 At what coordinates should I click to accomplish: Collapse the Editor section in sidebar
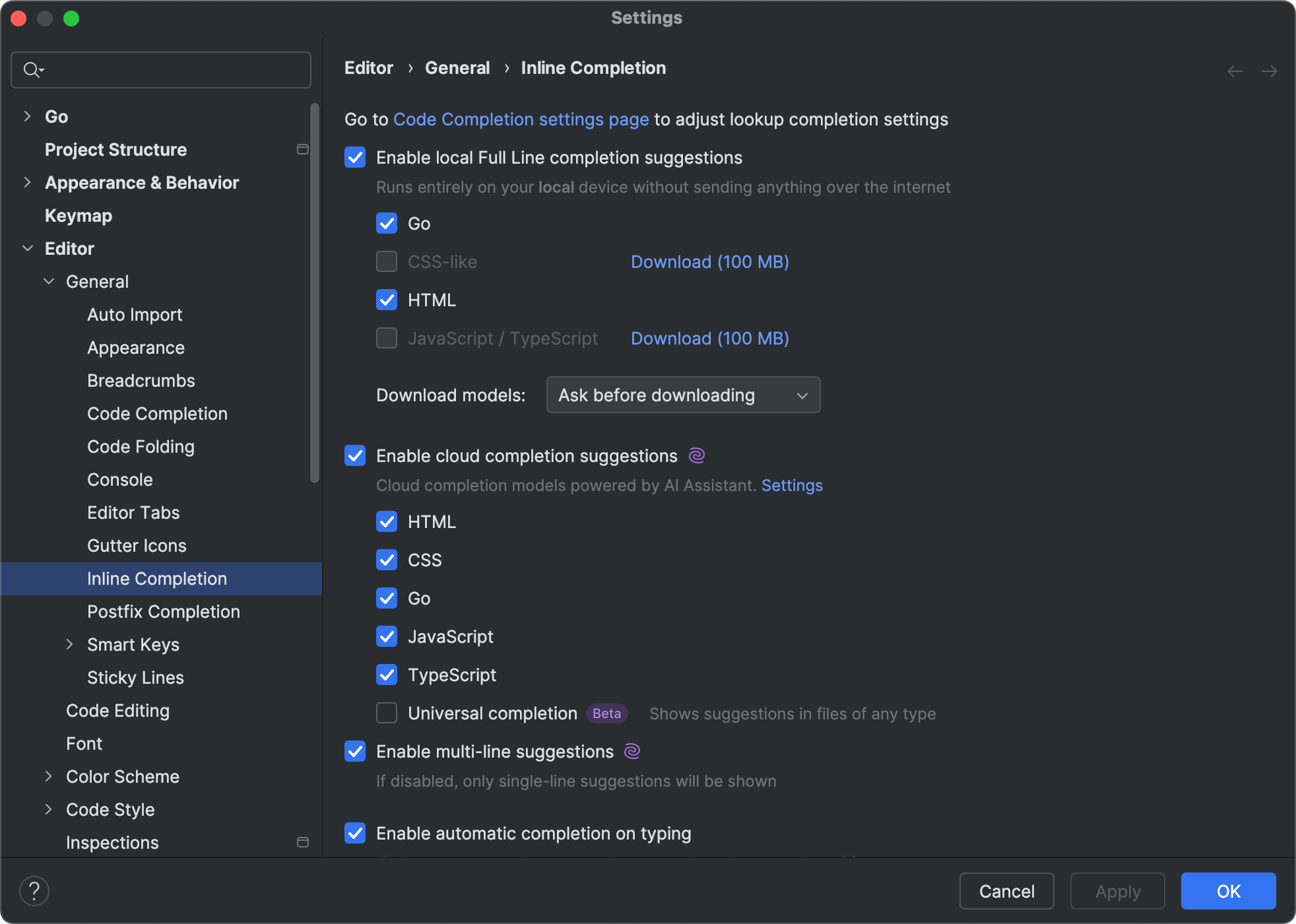pyautogui.click(x=28, y=248)
